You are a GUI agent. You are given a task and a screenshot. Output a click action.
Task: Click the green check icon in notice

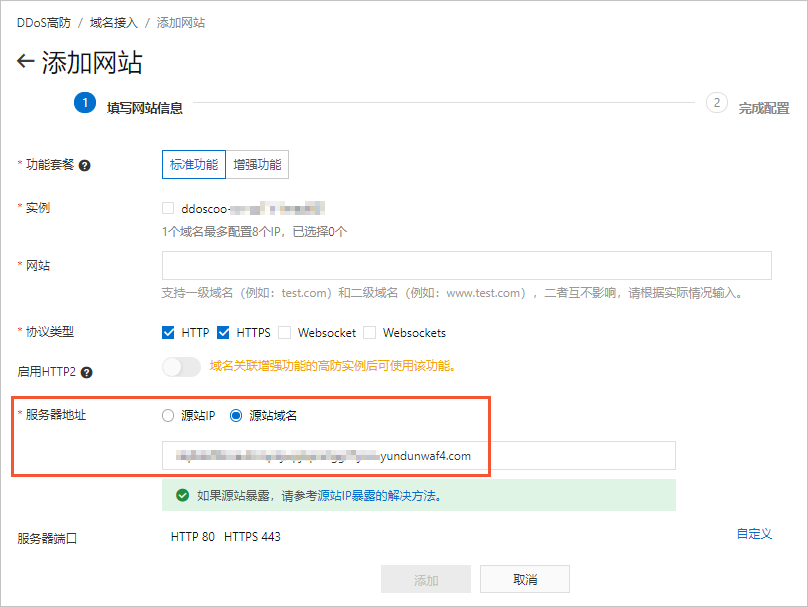point(182,495)
